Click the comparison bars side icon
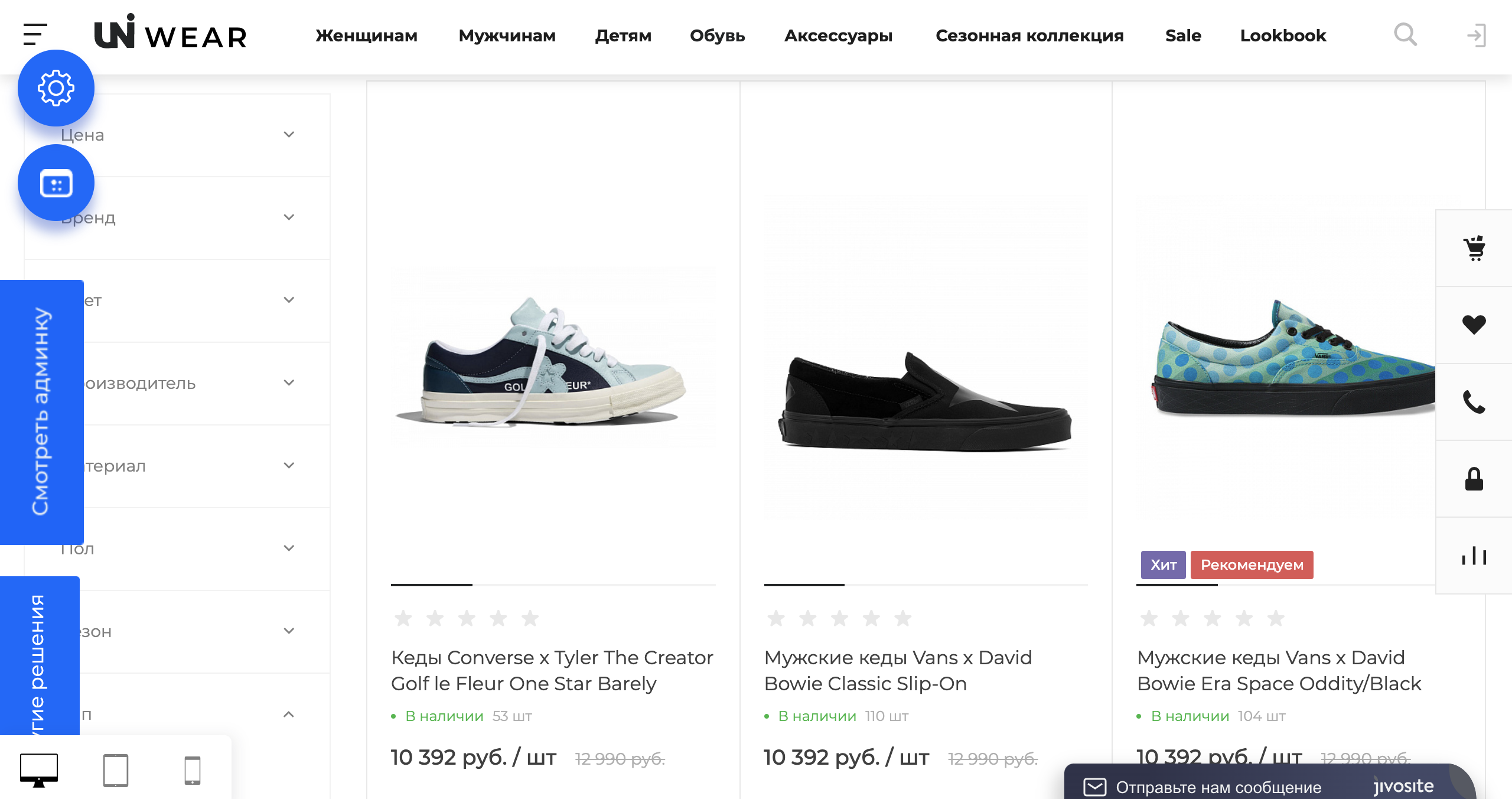Screen dimensions: 1512x799 tap(1474, 556)
